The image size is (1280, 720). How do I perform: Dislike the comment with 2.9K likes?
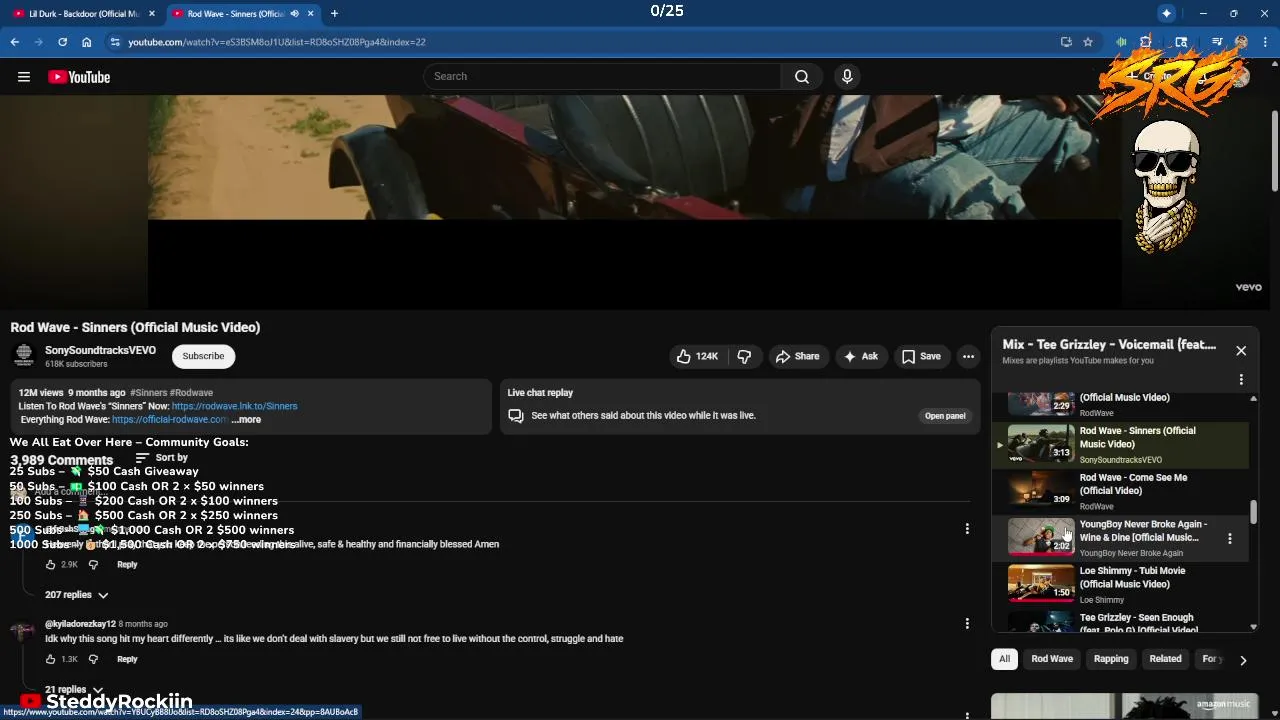pyautogui.click(x=93, y=565)
